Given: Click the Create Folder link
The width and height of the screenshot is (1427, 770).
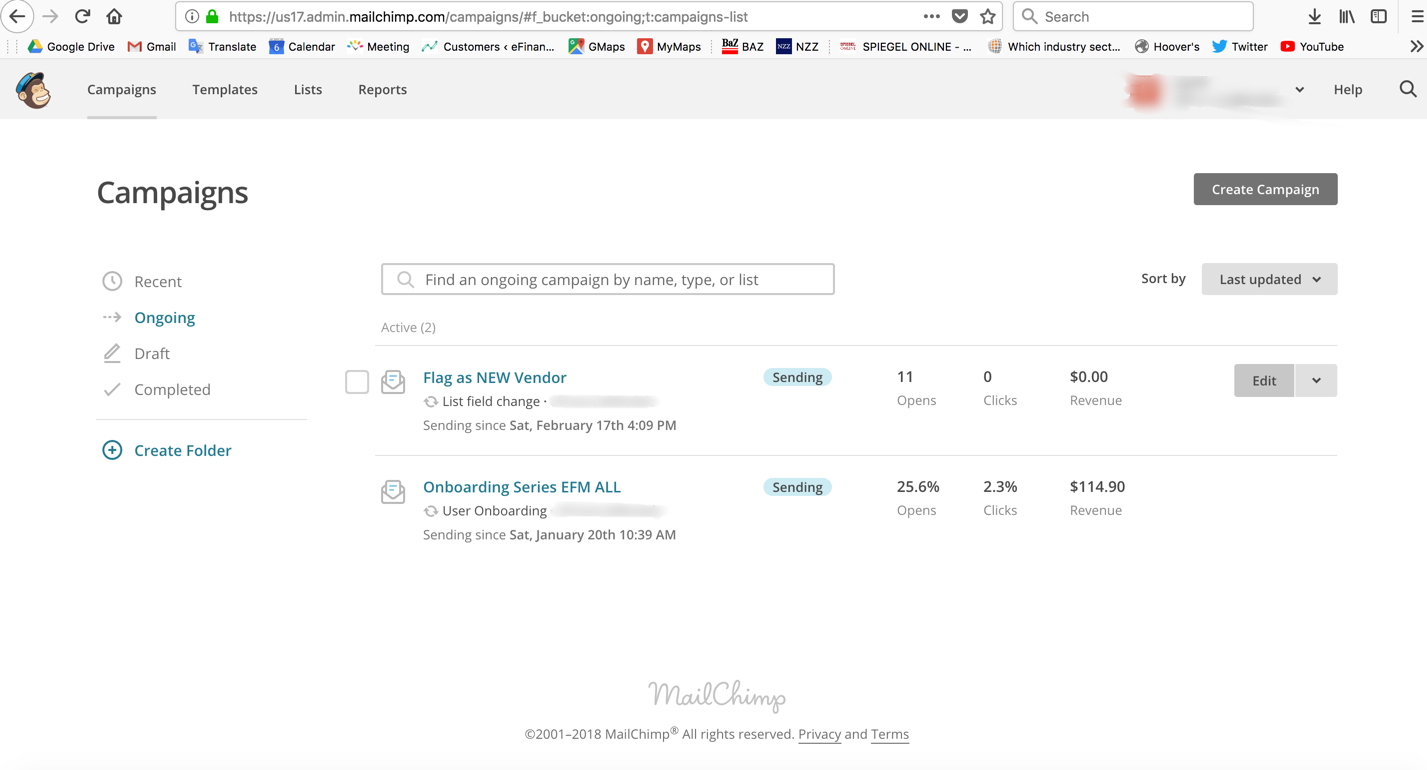Looking at the screenshot, I should coord(183,450).
